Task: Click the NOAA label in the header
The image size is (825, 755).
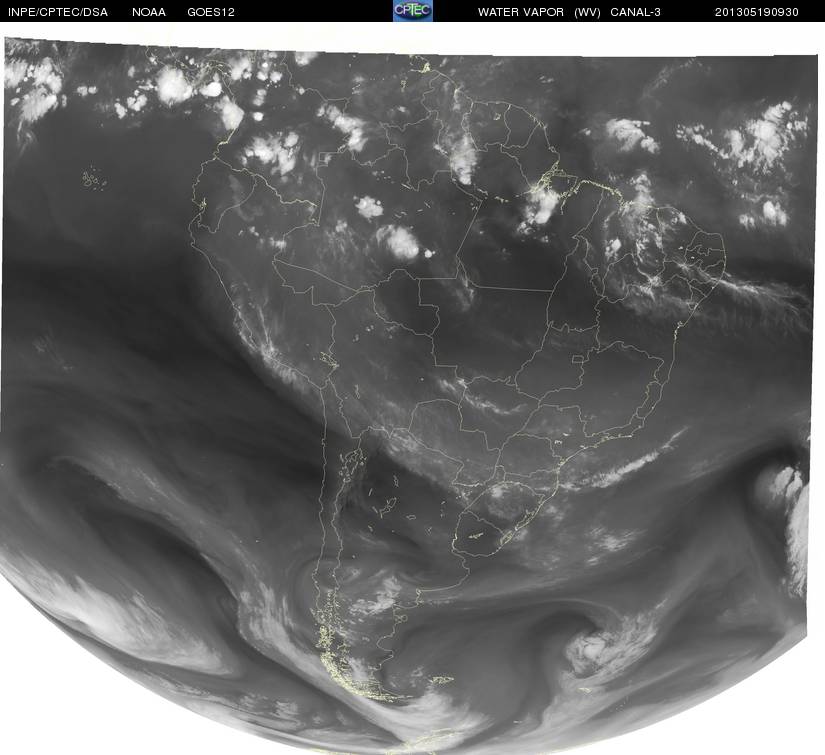Action: click(149, 12)
